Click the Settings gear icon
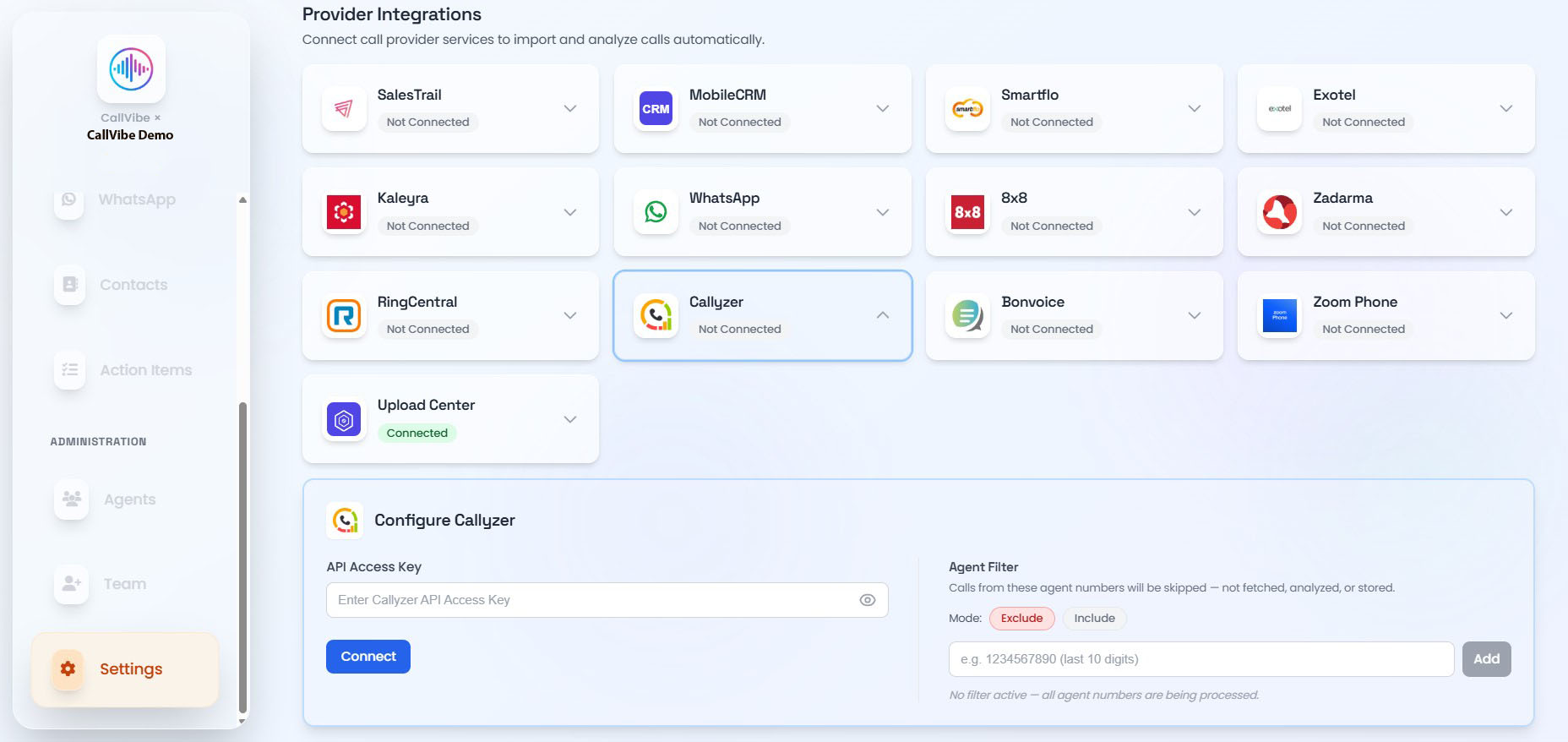Screen dimensions: 1568x742 [68, 669]
